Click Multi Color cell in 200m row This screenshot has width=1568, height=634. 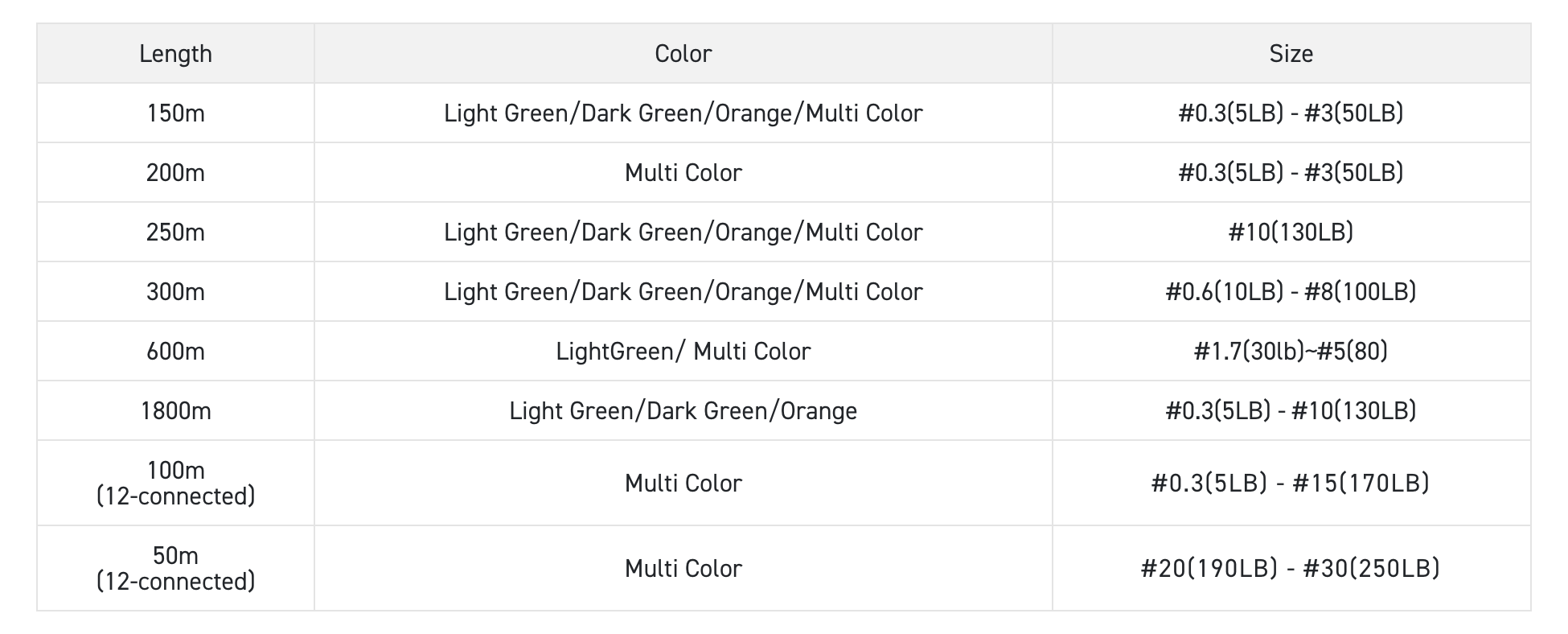tap(683, 172)
